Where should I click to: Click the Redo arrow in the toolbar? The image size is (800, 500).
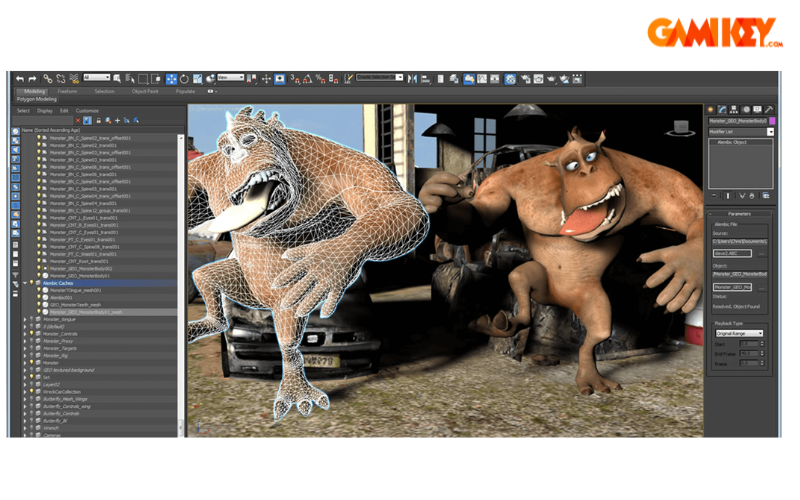pos(32,79)
